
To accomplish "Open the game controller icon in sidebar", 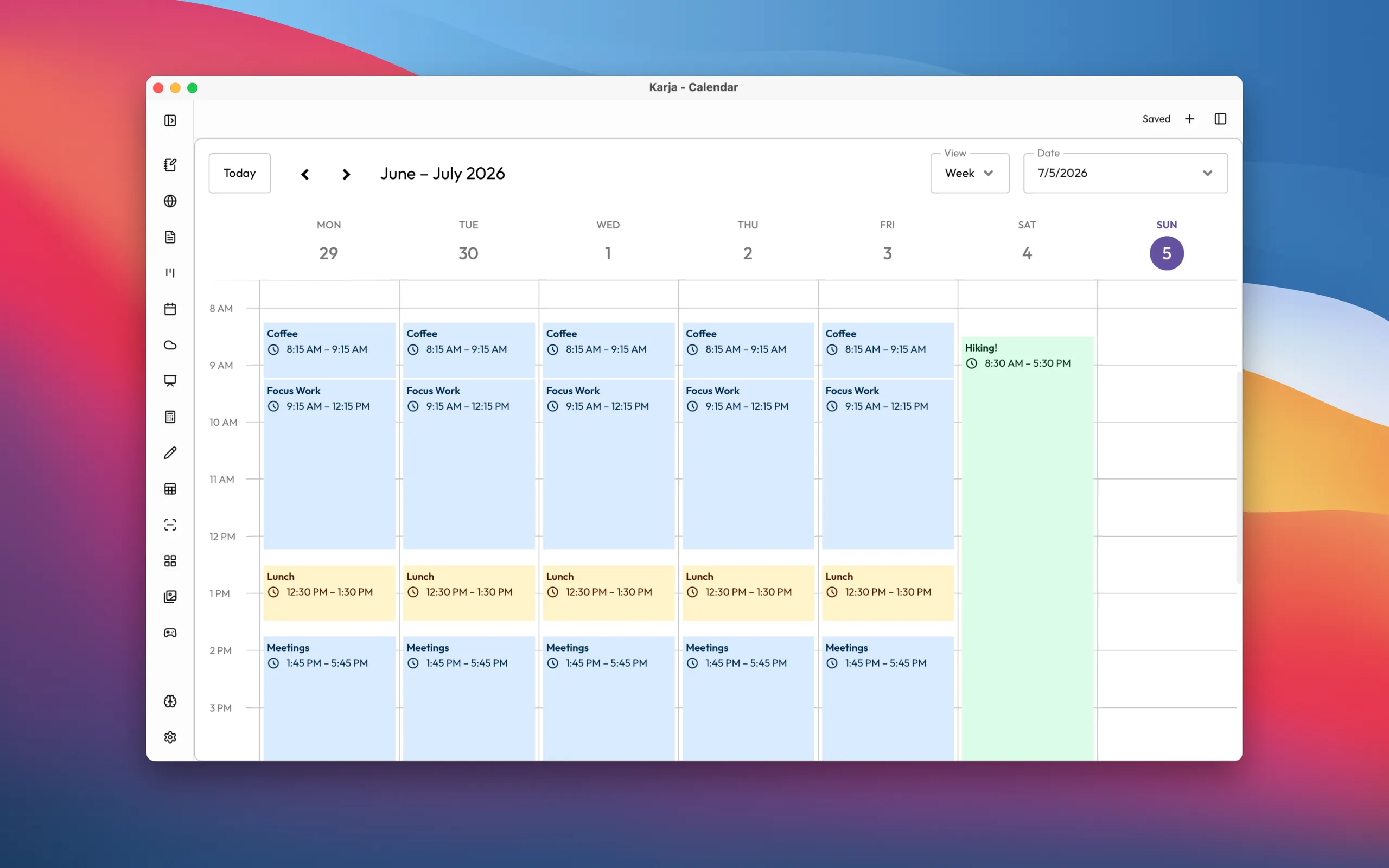I will [170, 633].
